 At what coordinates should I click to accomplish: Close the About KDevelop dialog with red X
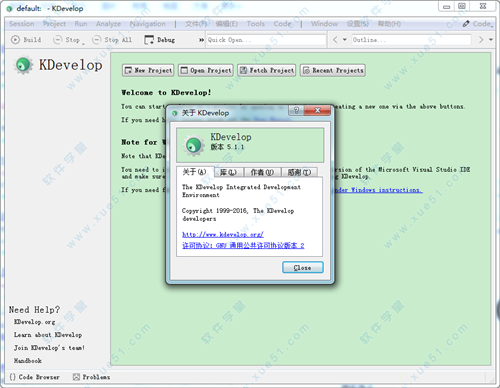tap(317, 110)
